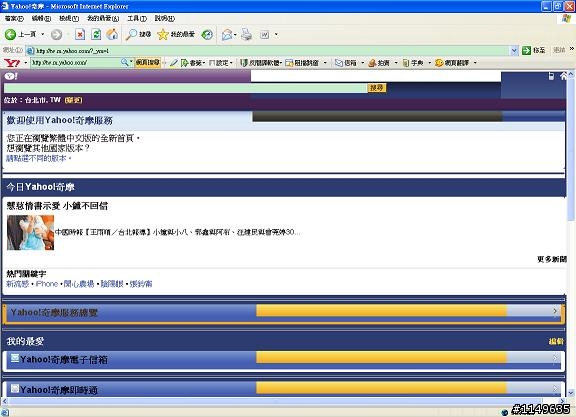The width and height of the screenshot is (576, 417).
Task: Click the 移至 Go button
Action: pos(534,50)
